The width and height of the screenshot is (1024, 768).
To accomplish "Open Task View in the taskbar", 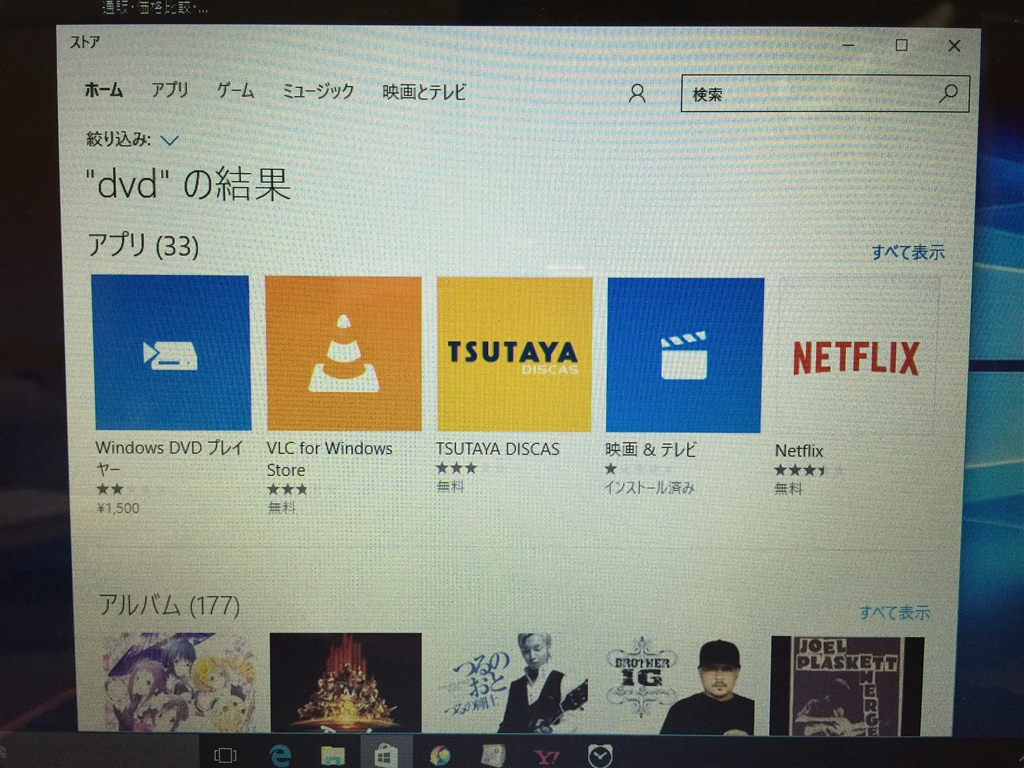I will click(x=225, y=756).
